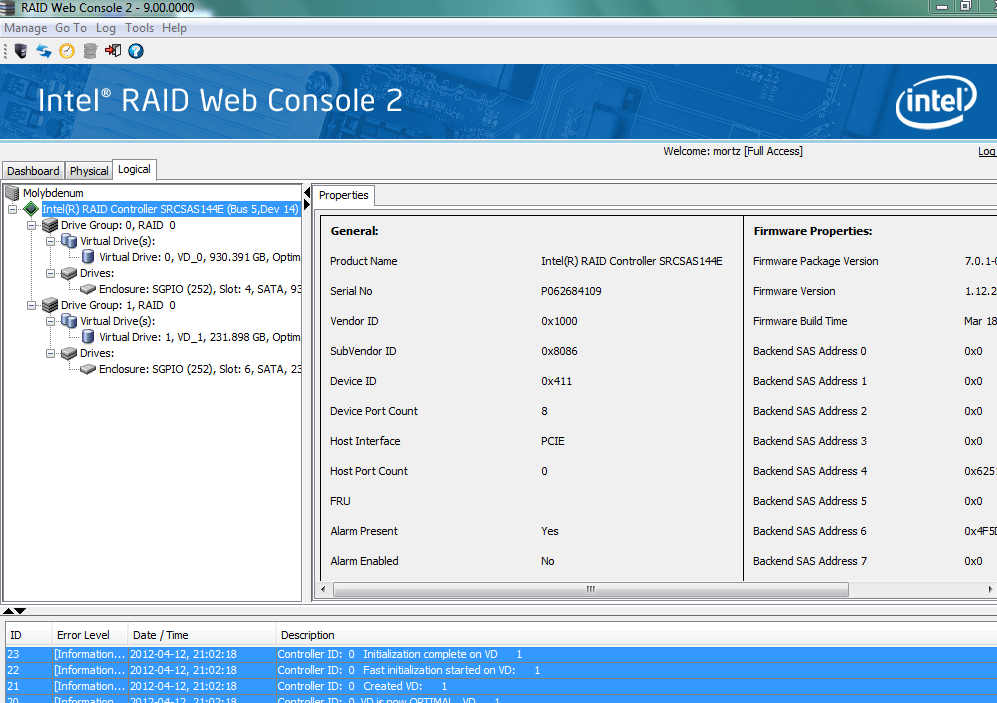Select Virtual Drive: 1, VD_1, 231.898 GB
Viewport: 997px width, 703px height.
(200, 337)
